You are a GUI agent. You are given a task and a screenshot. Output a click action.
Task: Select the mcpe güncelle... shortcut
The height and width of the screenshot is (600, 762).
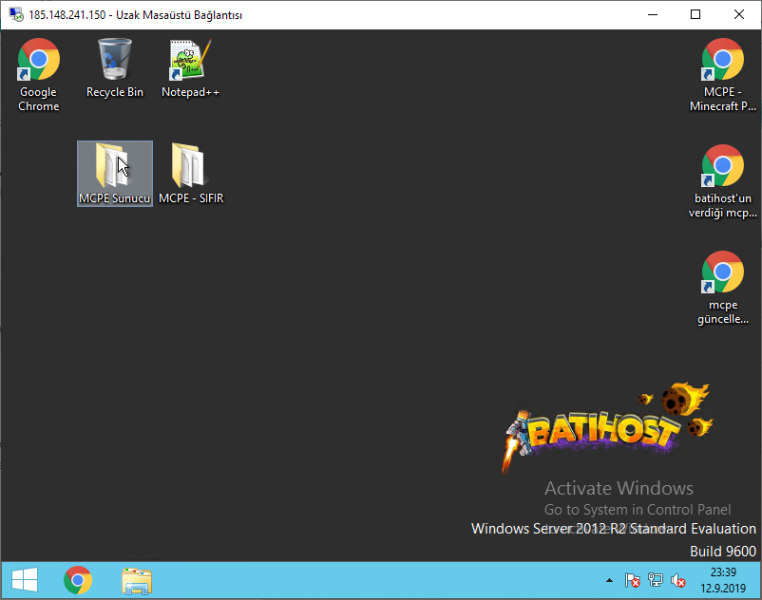[723, 288]
